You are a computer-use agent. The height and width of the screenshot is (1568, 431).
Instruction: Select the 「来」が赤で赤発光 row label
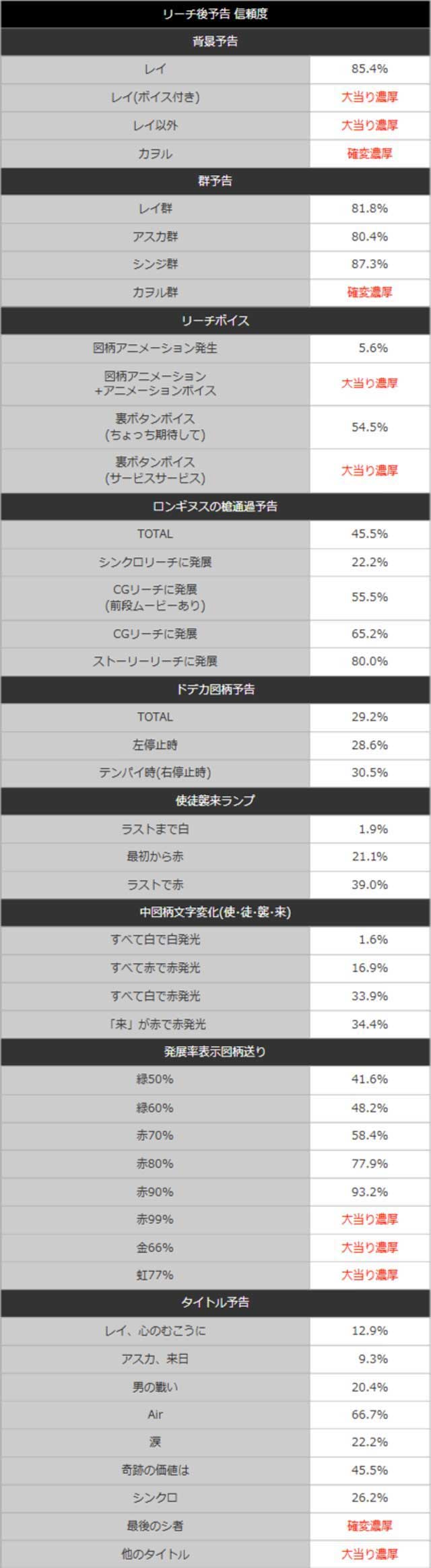pyautogui.click(x=155, y=1024)
